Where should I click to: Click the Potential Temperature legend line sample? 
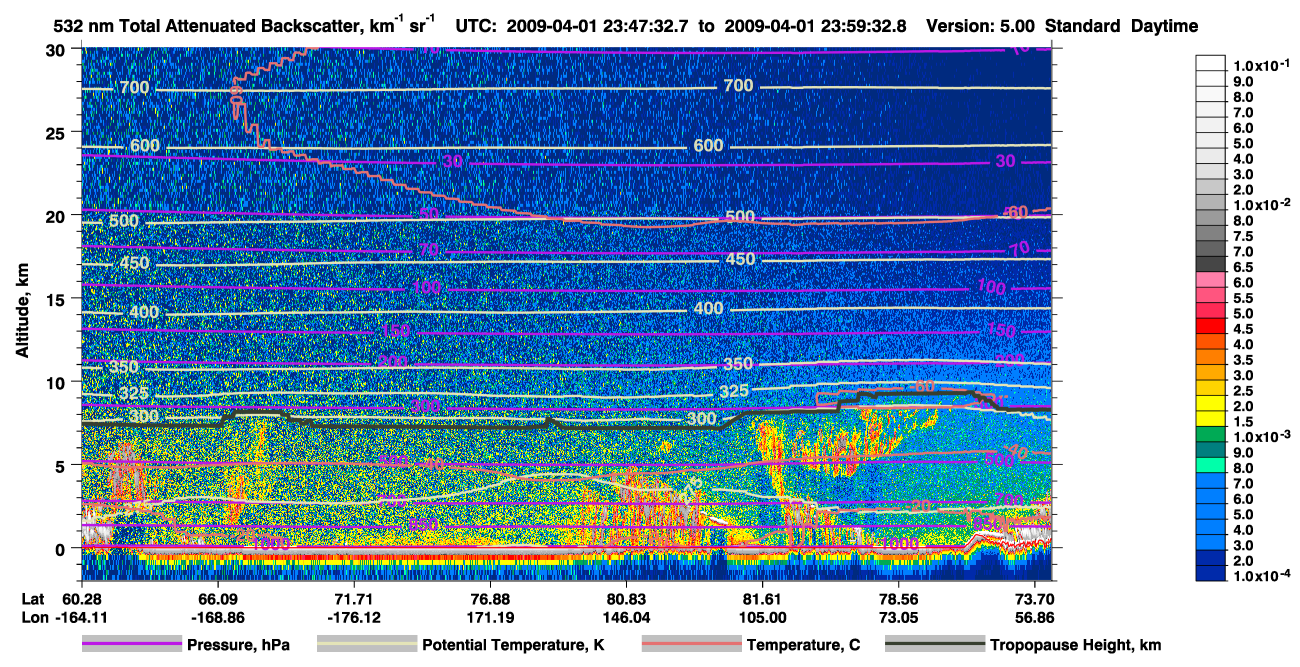(x=366, y=645)
